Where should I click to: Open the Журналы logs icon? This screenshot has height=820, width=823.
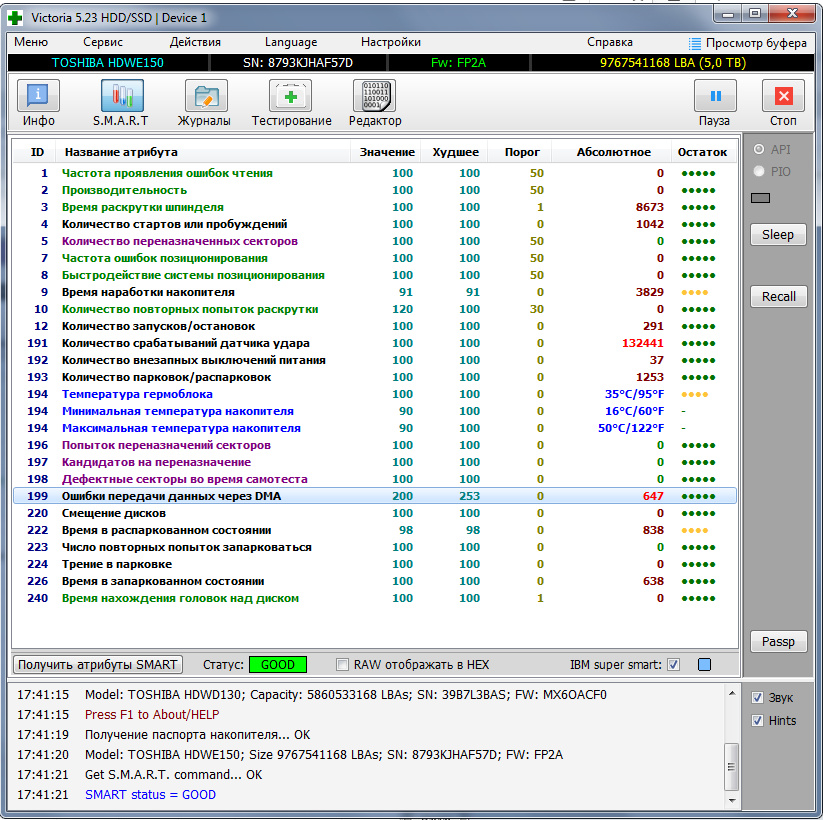(x=205, y=97)
